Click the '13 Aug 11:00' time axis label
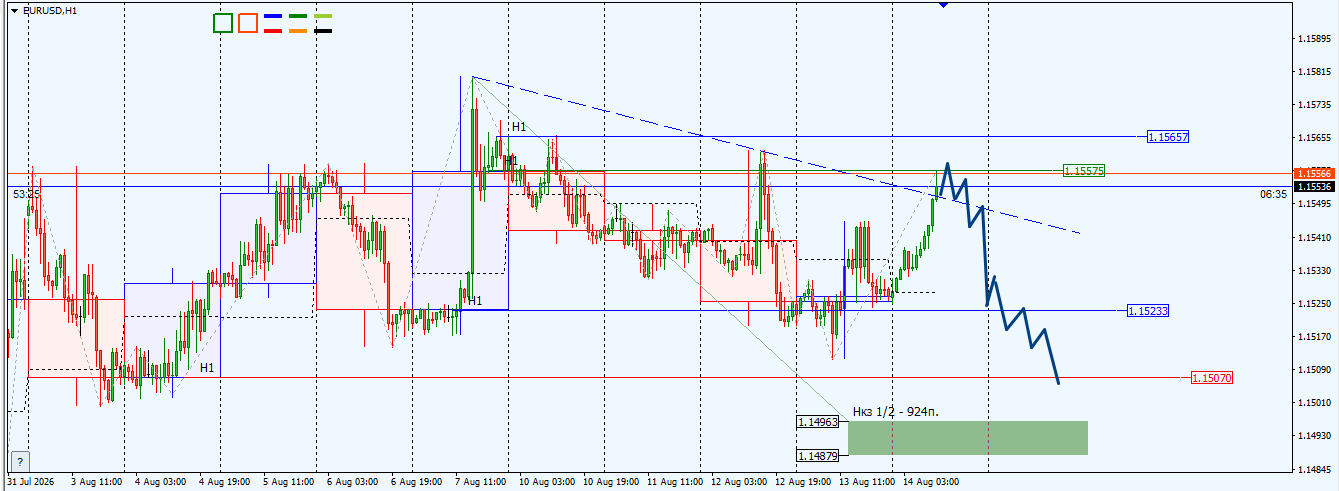Screen dimensions: 1339x491 point(867,482)
